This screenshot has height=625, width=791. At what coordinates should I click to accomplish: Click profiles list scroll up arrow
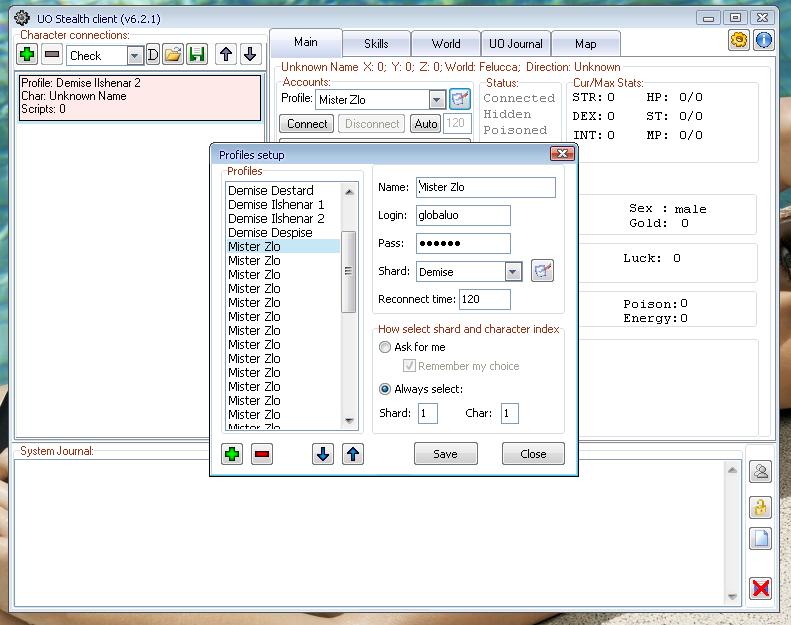click(349, 191)
